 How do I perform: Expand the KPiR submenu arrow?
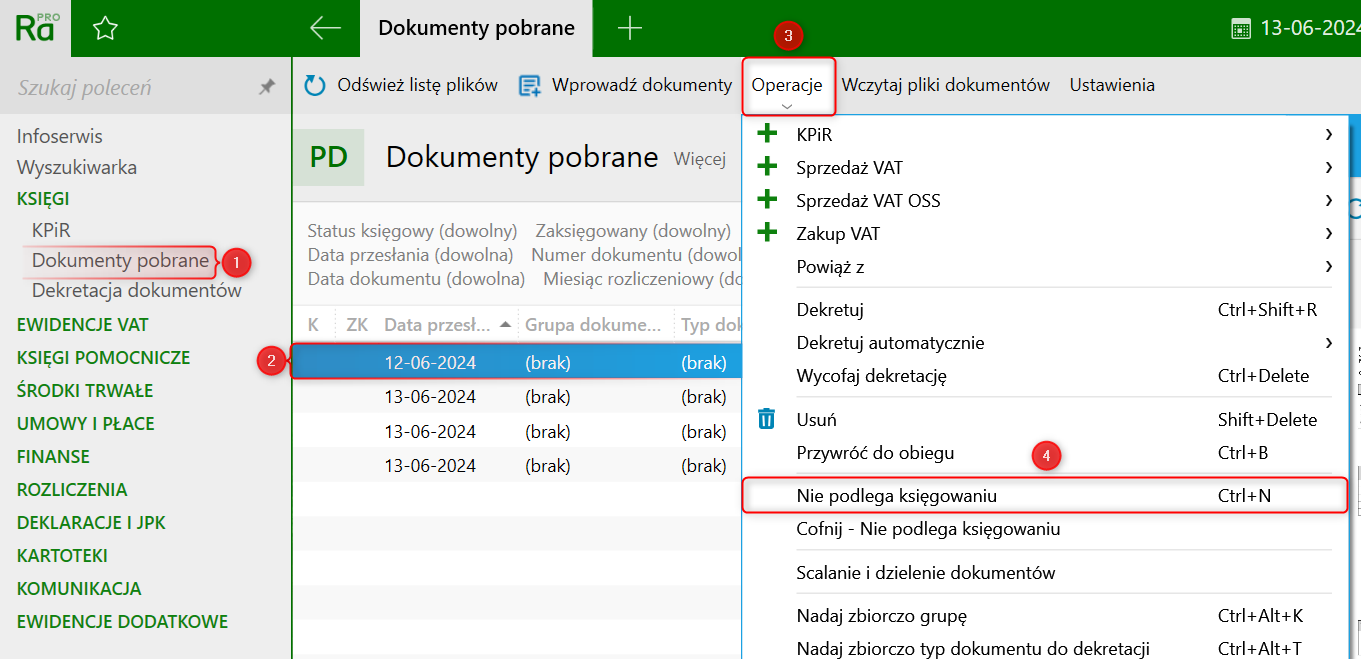coord(1329,134)
